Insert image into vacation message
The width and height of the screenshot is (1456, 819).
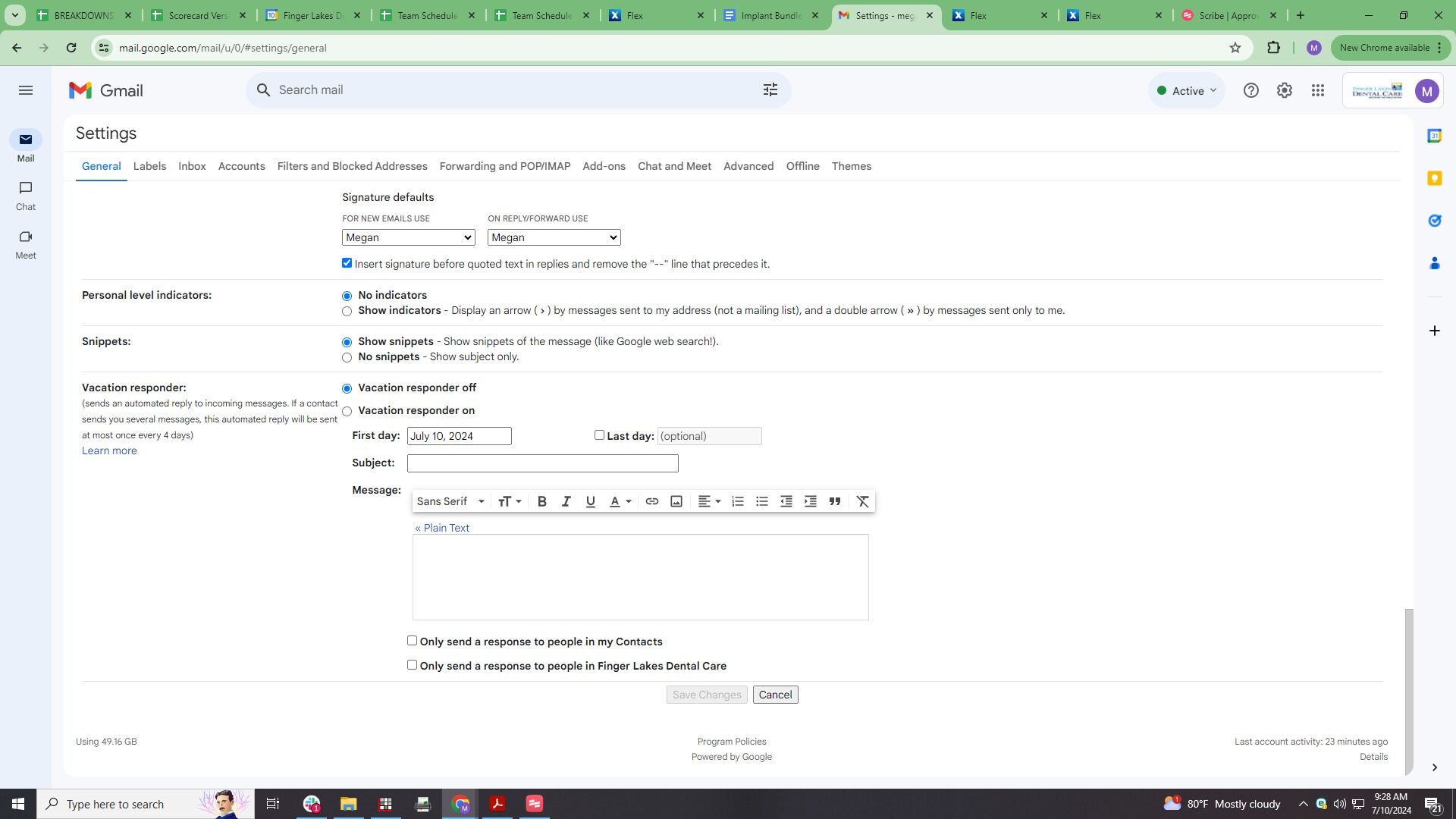[676, 501]
